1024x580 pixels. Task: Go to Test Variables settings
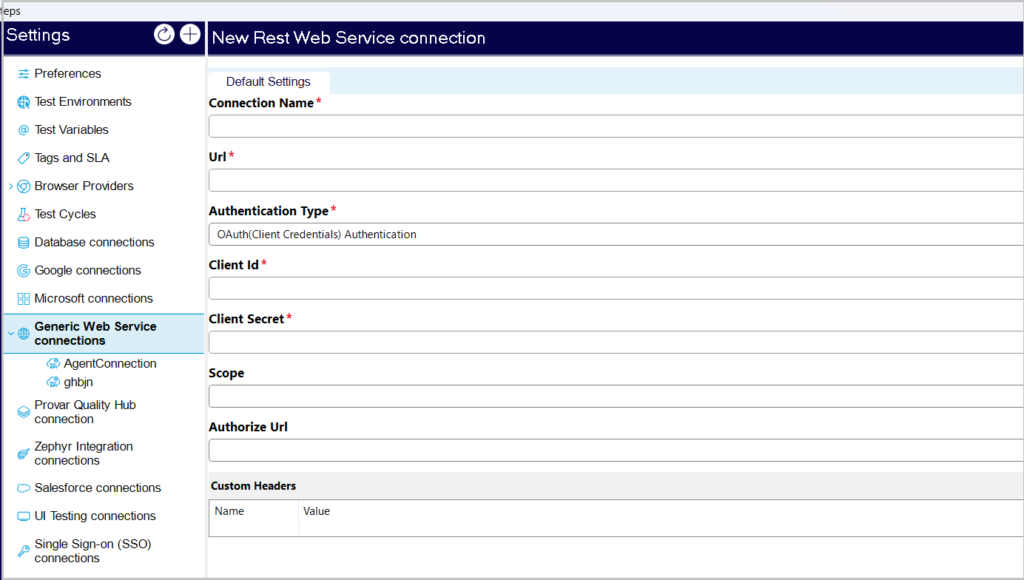coord(71,130)
